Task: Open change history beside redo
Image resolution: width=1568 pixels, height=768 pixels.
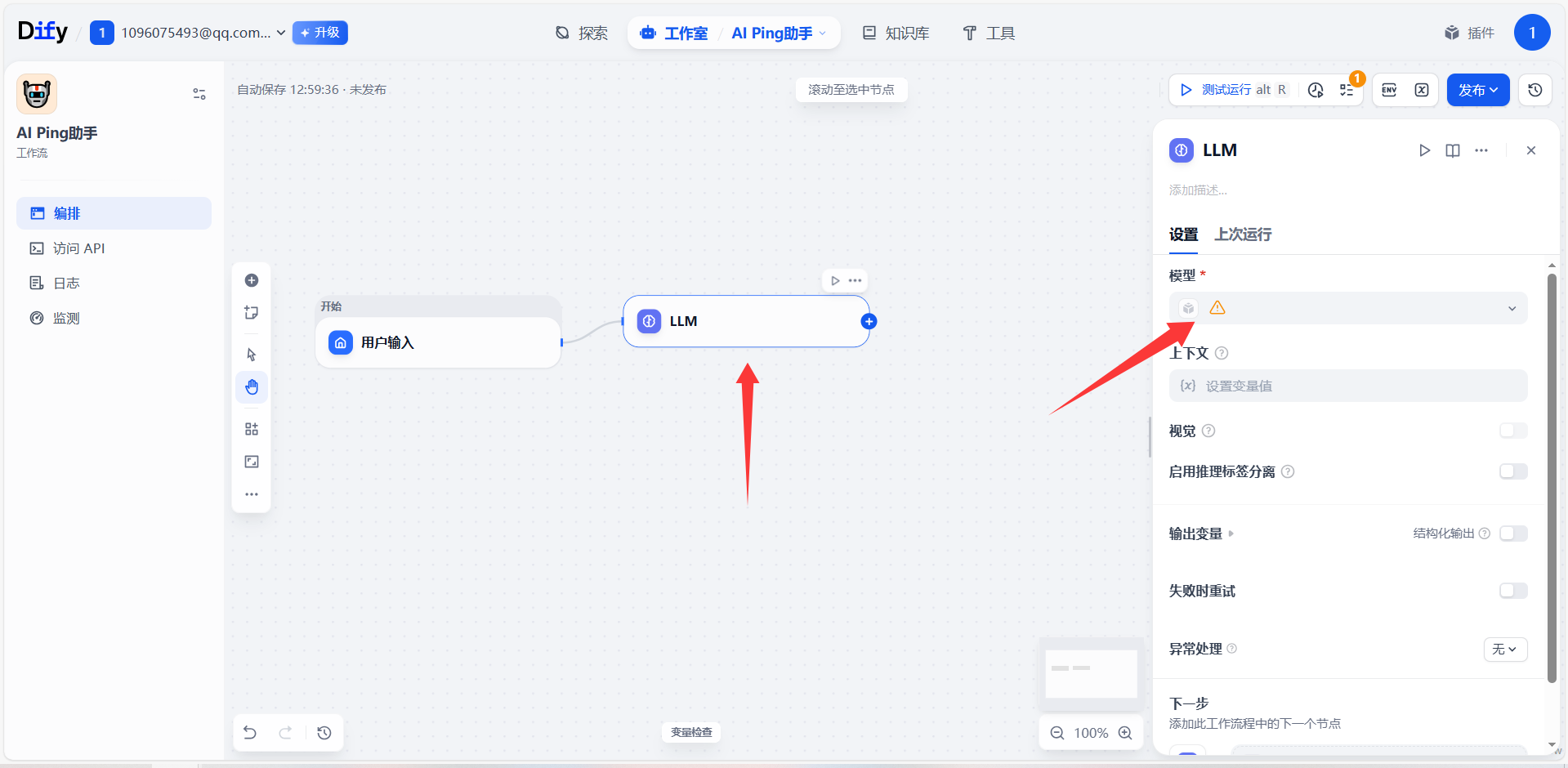Action: [324, 733]
